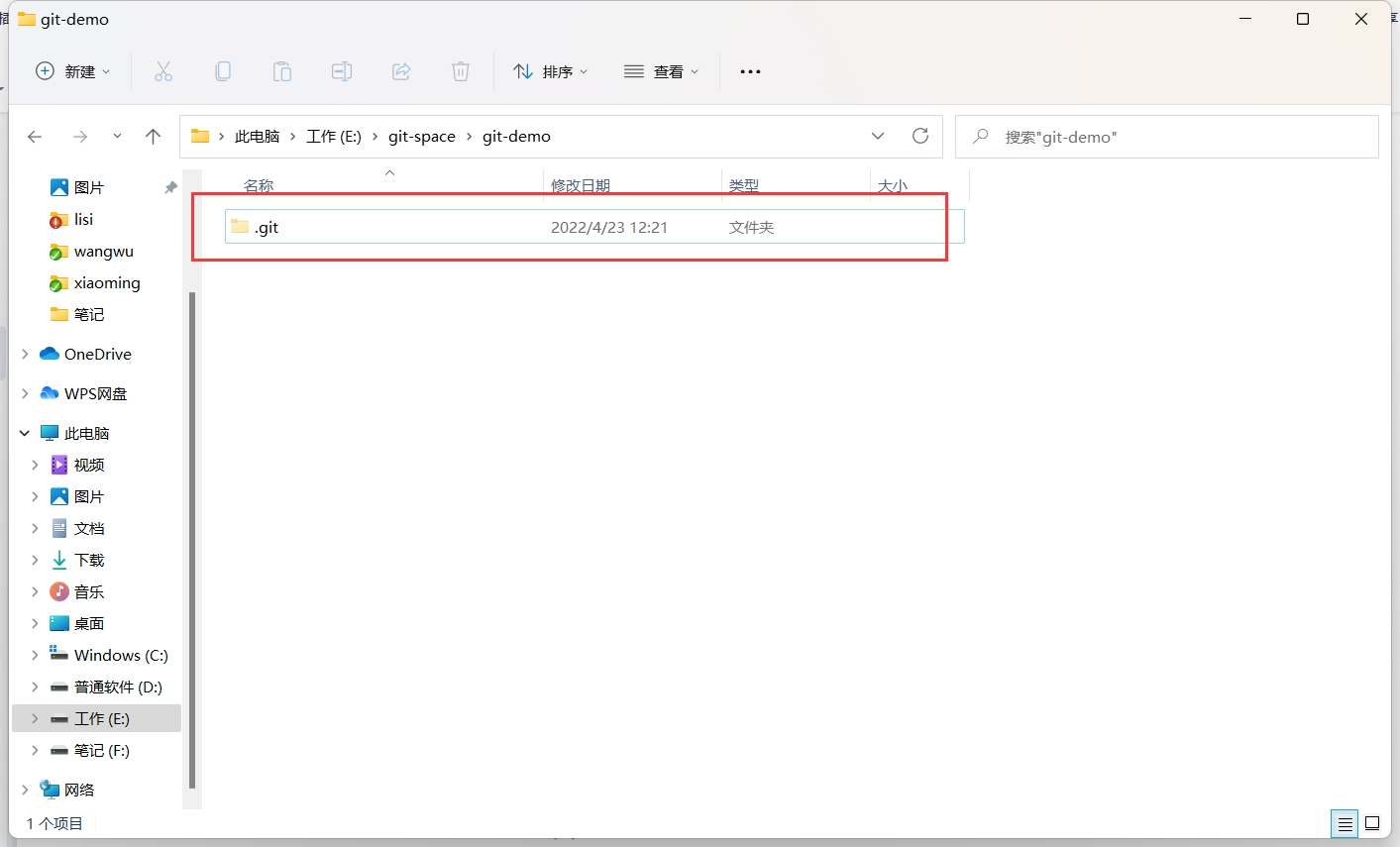Select 此电脑 in the navigation pane

click(x=86, y=433)
